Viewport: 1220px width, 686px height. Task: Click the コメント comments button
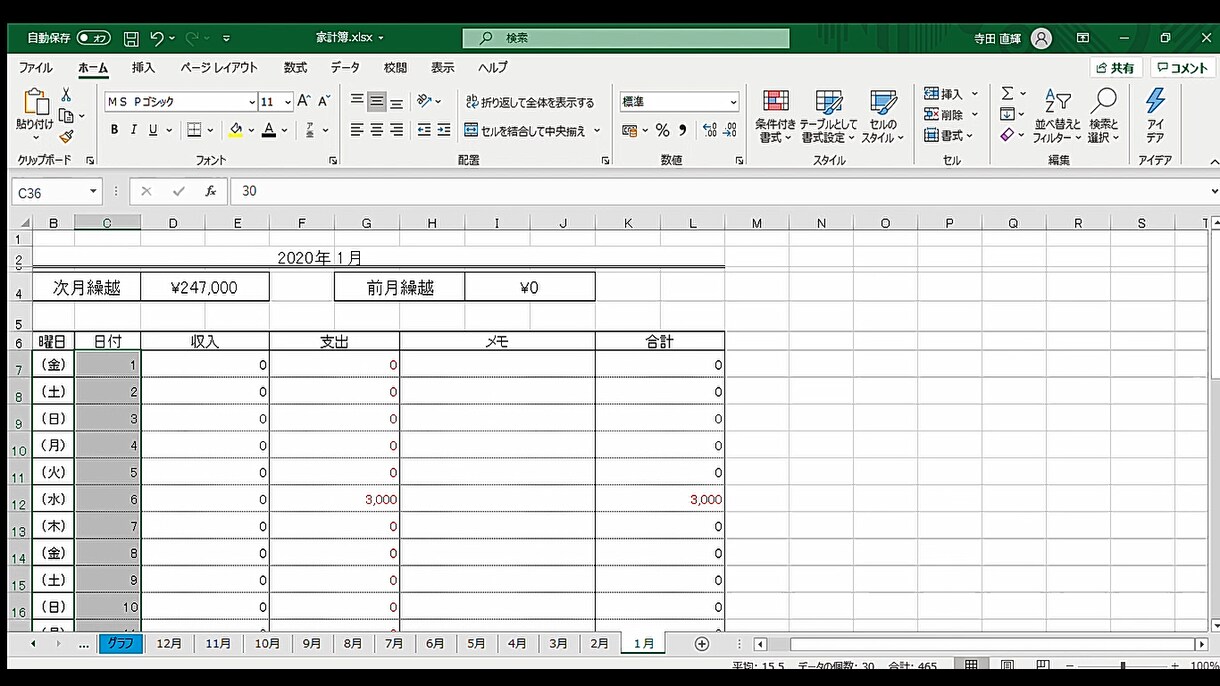tap(1182, 68)
